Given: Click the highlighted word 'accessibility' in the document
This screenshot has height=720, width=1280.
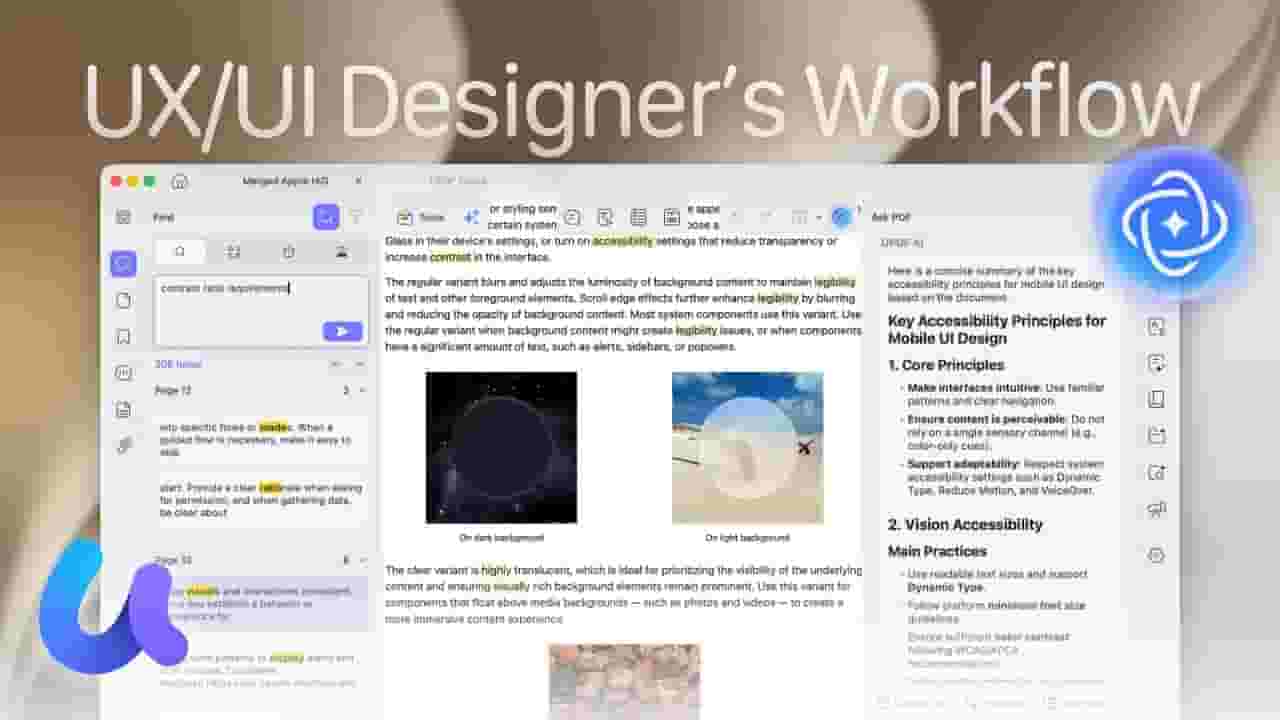Looking at the screenshot, I should coord(623,241).
